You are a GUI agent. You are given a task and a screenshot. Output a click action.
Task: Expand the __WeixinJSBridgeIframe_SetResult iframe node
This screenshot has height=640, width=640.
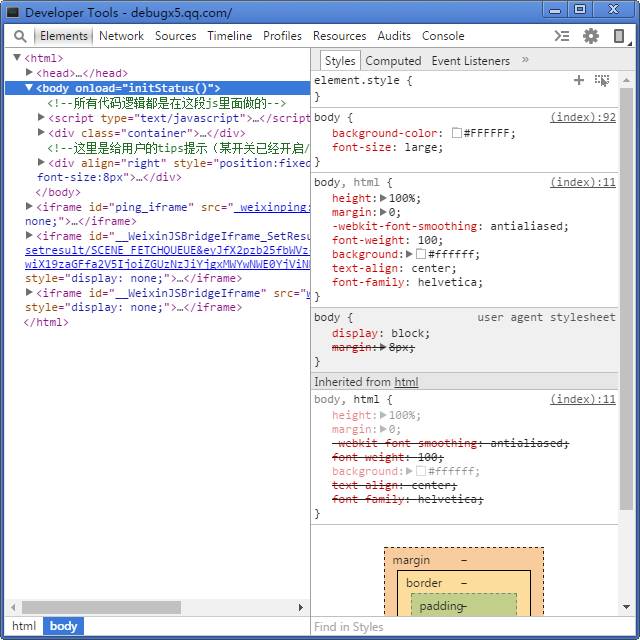coord(29,236)
